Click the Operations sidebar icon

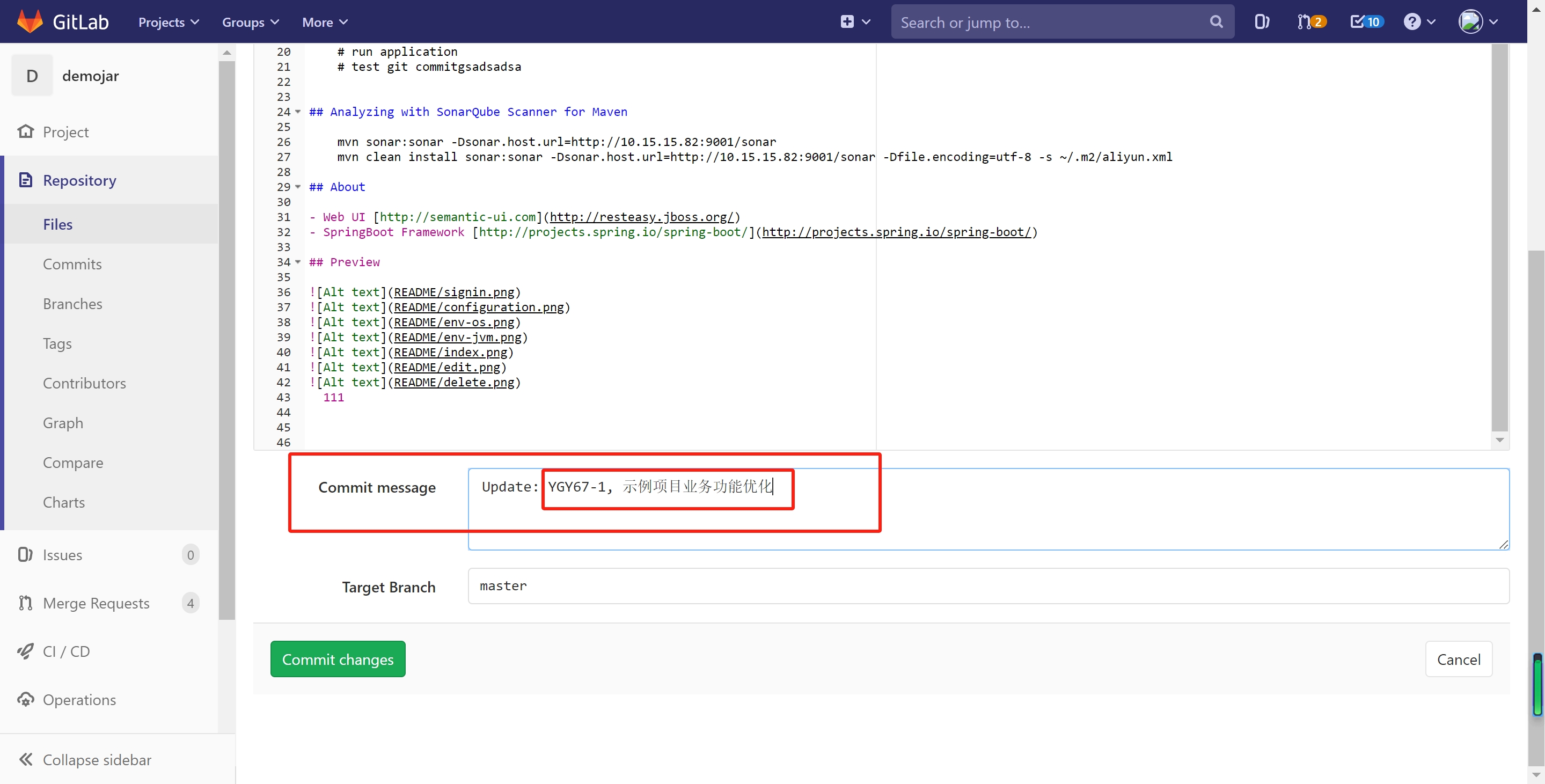point(26,699)
